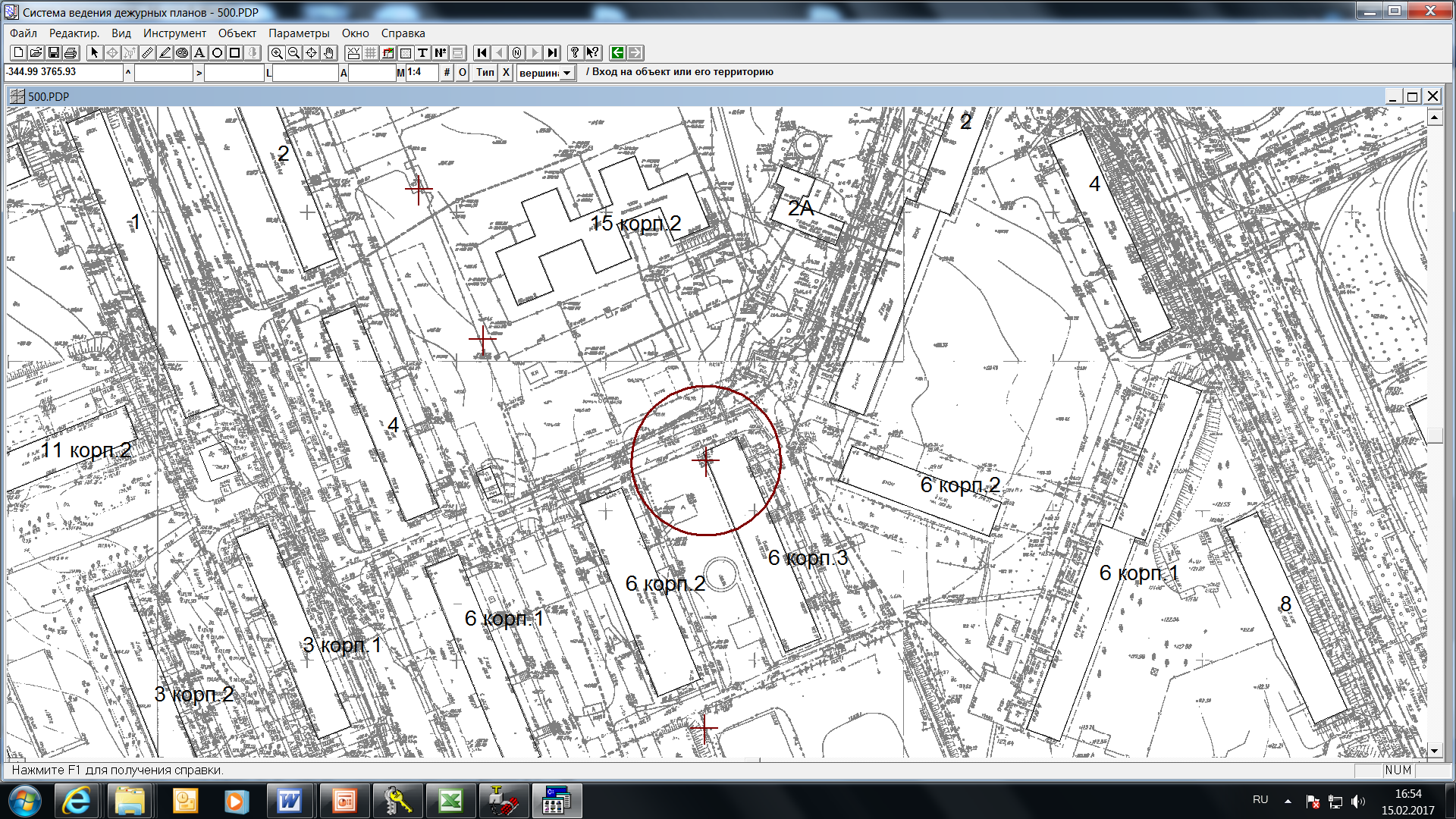This screenshot has width=1456, height=819.
Task: Click the scroll down arrow of map
Action: [x=1434, y=751]
